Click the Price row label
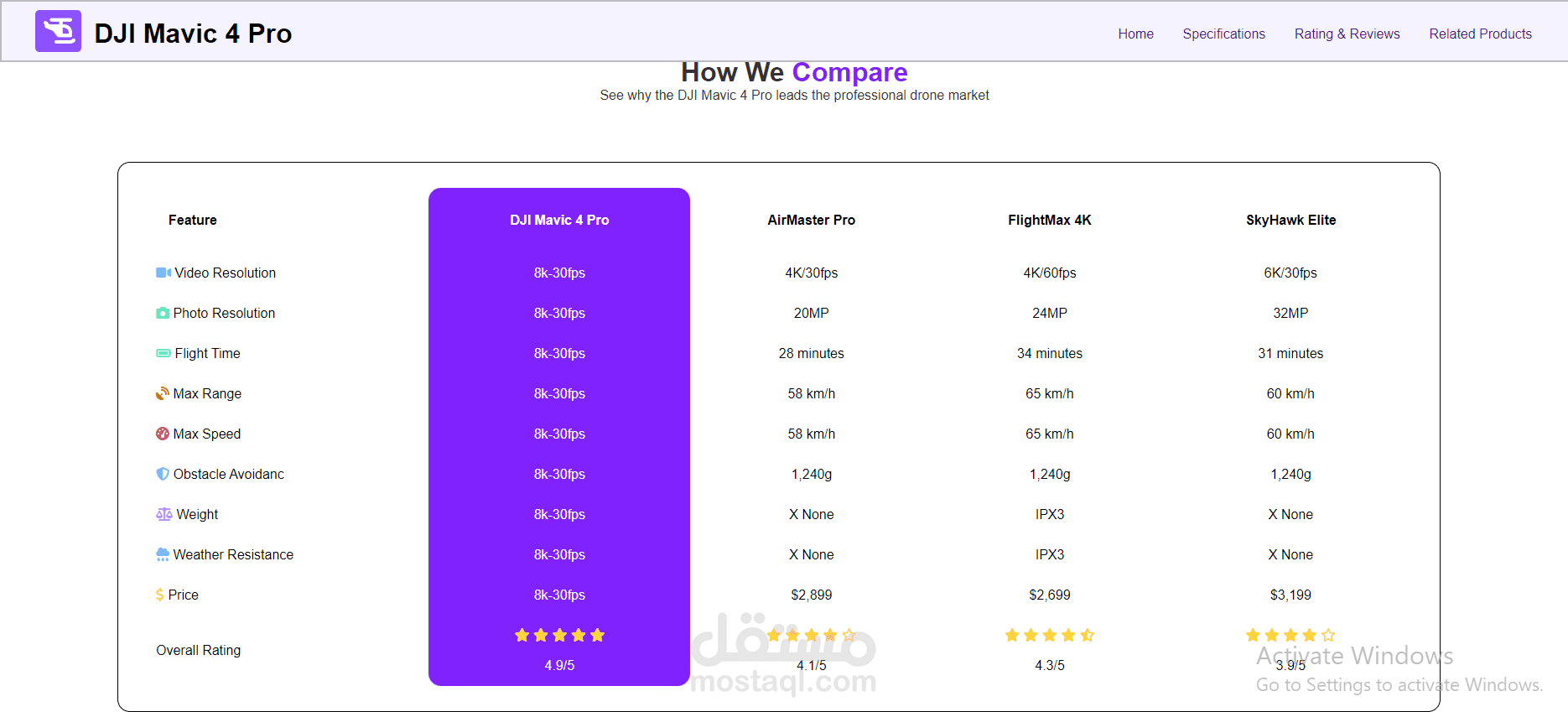This screenshot has height=712, width=1568. pyautogui.click(x=183, y=595)
